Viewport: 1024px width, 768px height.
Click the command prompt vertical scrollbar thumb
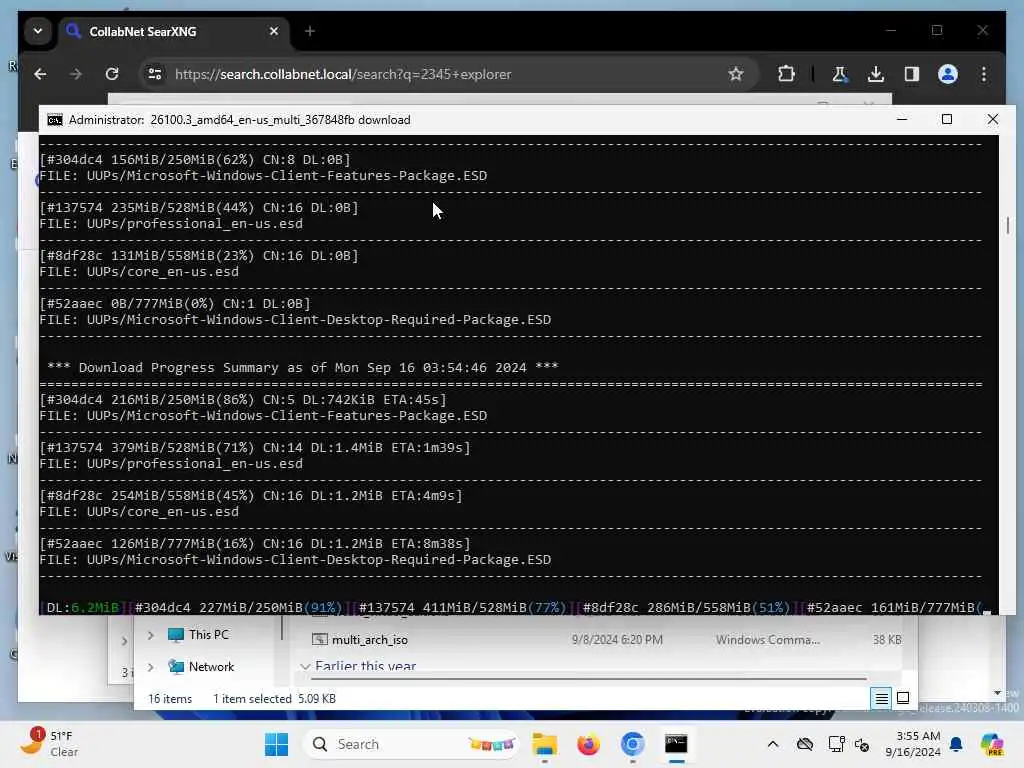pos(1008,225)
